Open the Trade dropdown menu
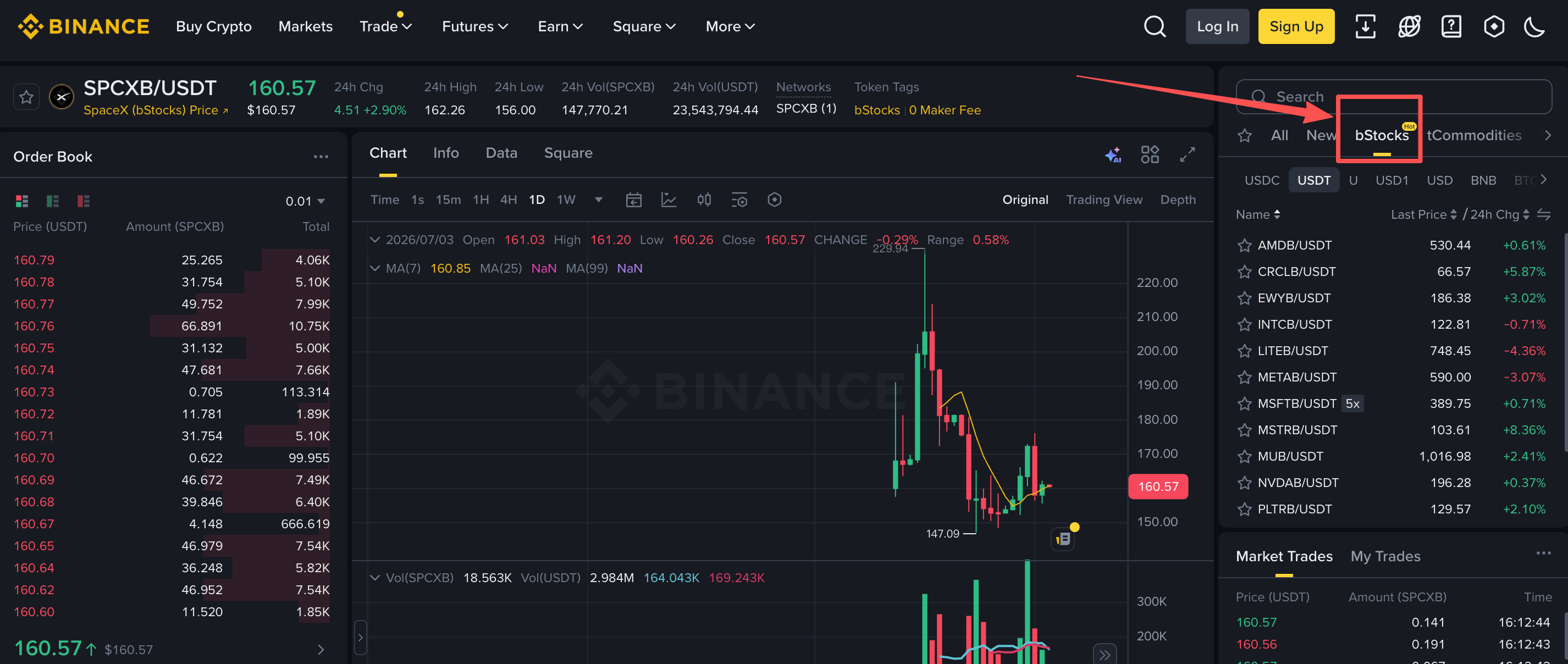The image size is (1568, 664). (386, 26)
